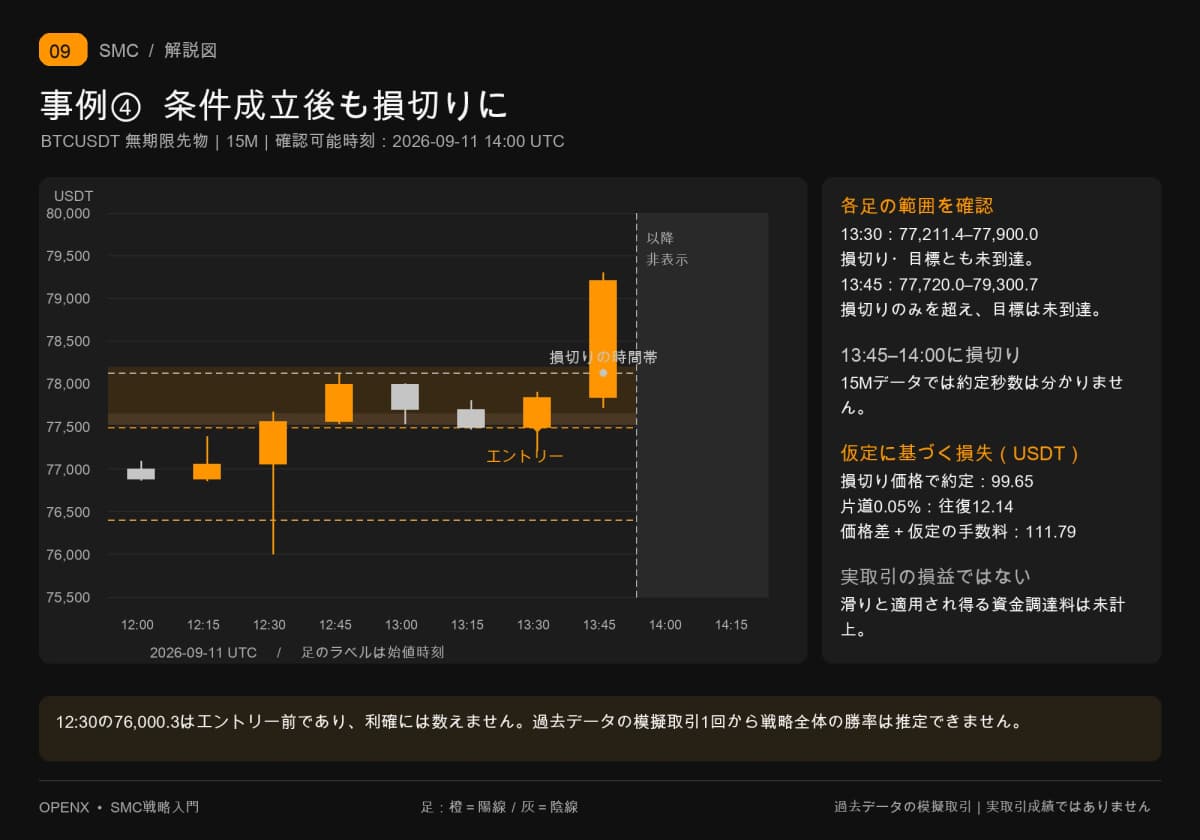Screen dimensions: 1200x840
Task: Click the 15Mデータでは約定秒数 note
Action: click(983, 395)
